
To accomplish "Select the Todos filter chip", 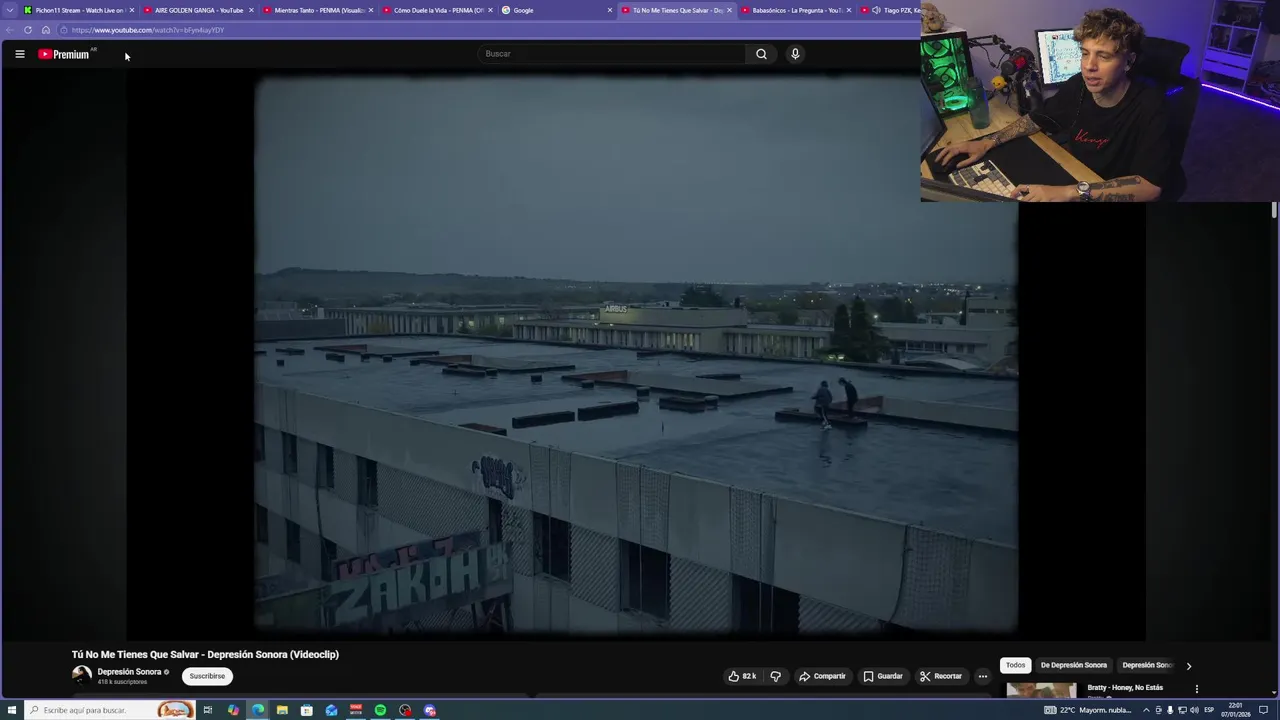I will 1016,665.
